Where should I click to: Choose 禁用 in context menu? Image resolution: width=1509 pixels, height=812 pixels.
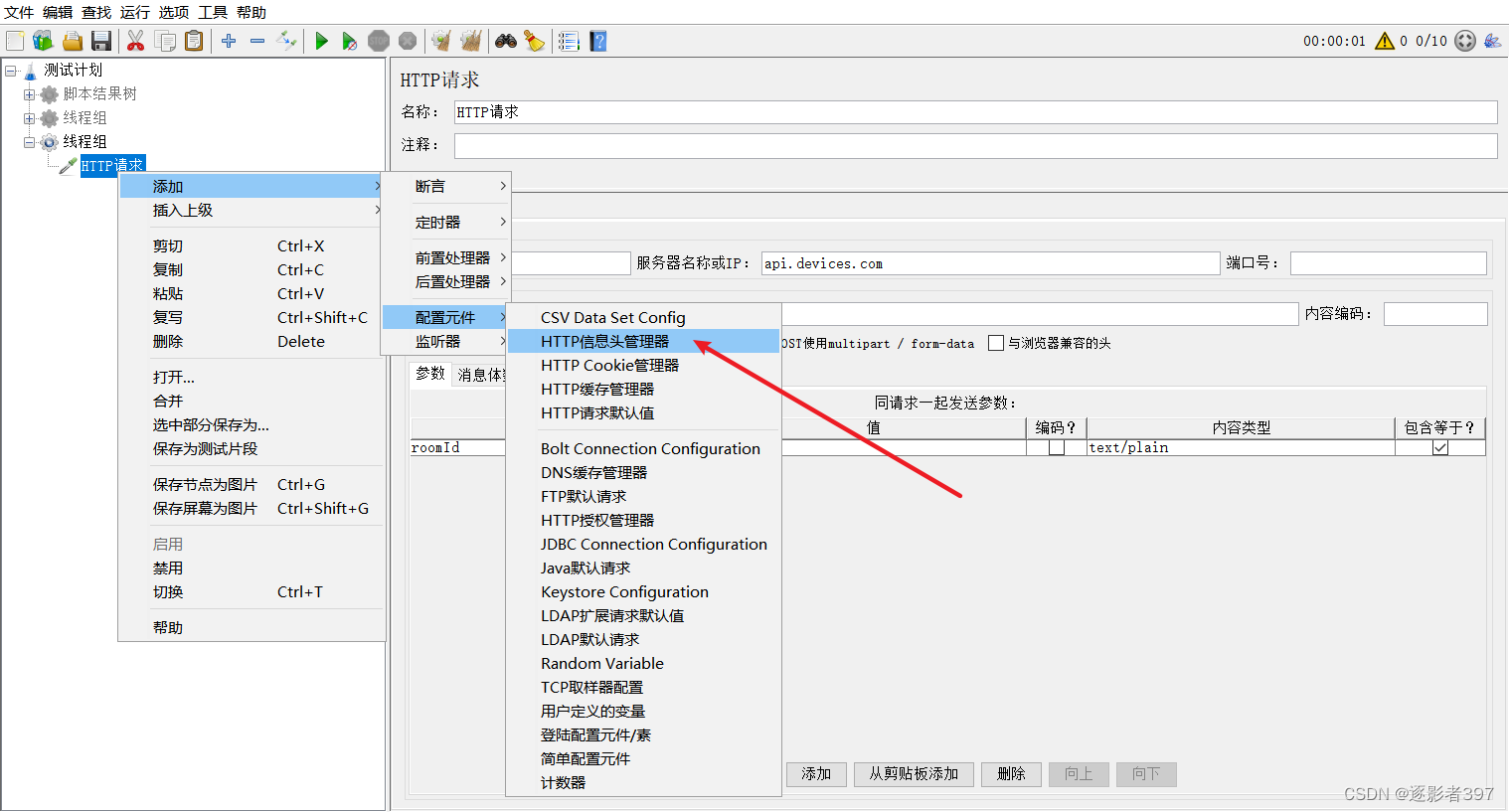[x=251, y=568]
